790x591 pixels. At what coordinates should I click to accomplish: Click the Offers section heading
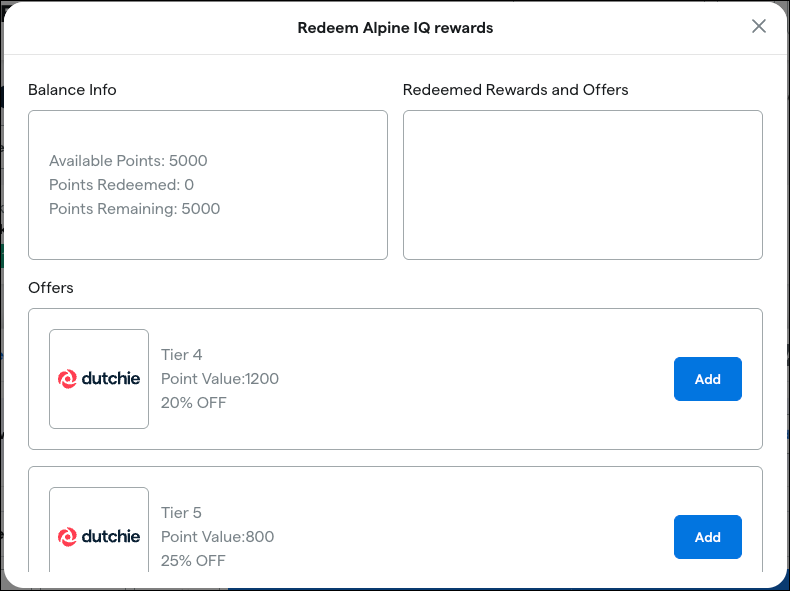tap(51, 288)
